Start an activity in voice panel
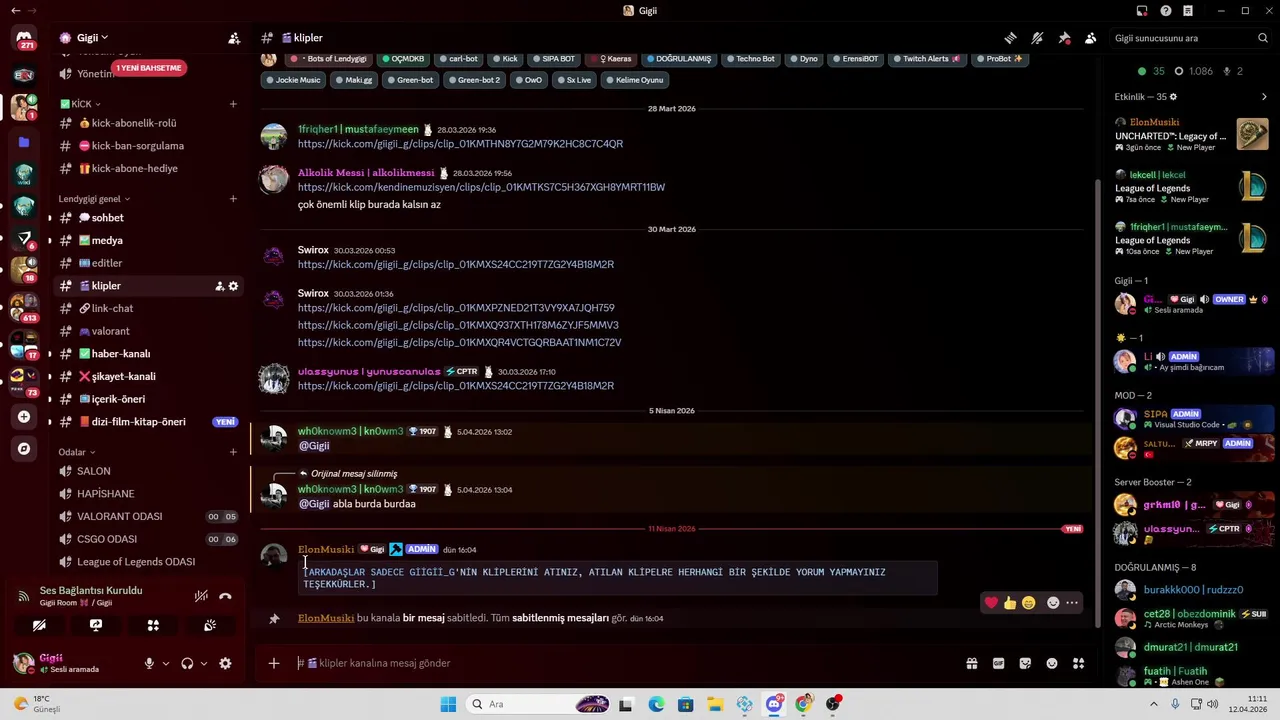 tap(153, 625)
